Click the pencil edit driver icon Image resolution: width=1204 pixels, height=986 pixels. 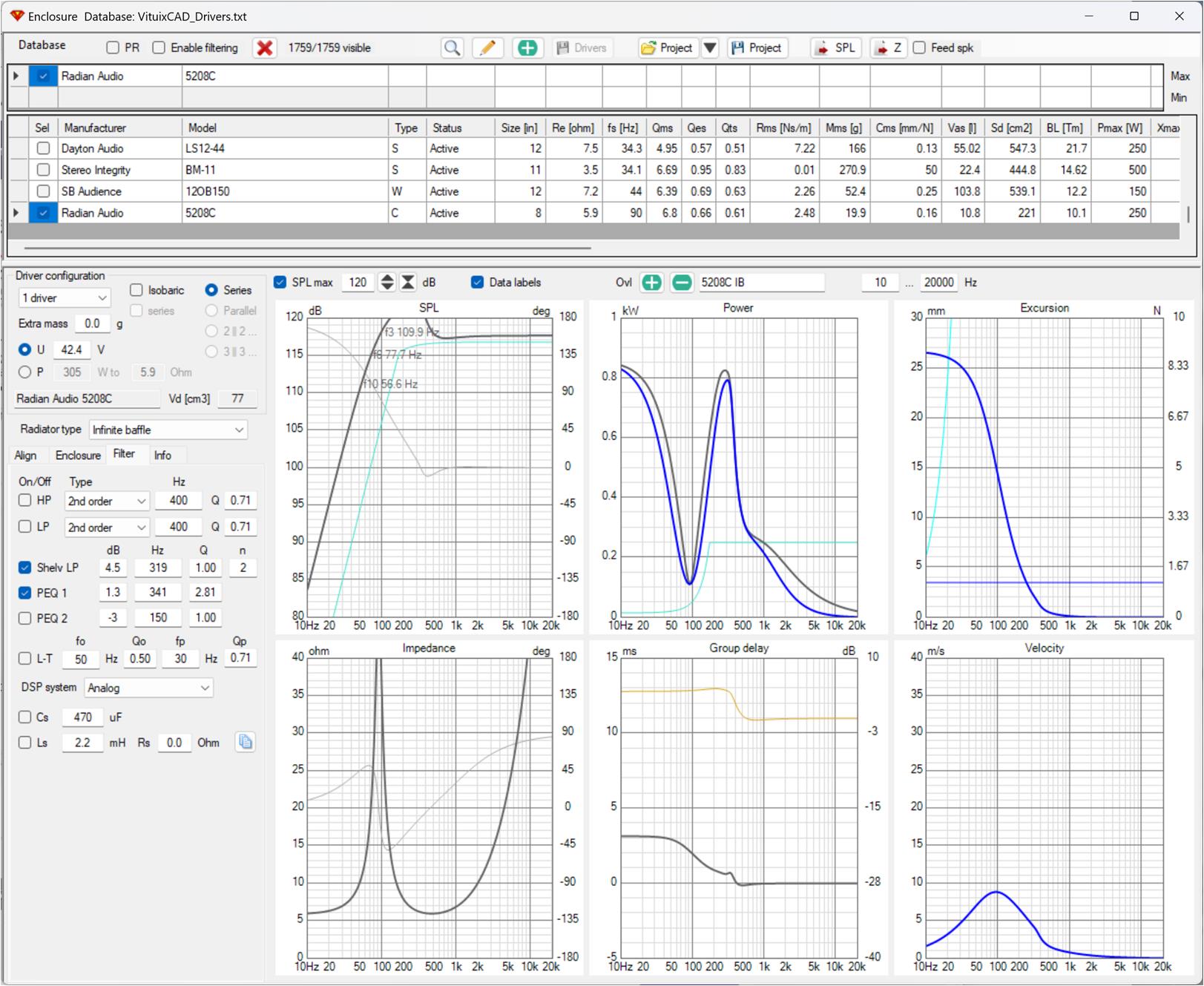[x=487, y=48]
